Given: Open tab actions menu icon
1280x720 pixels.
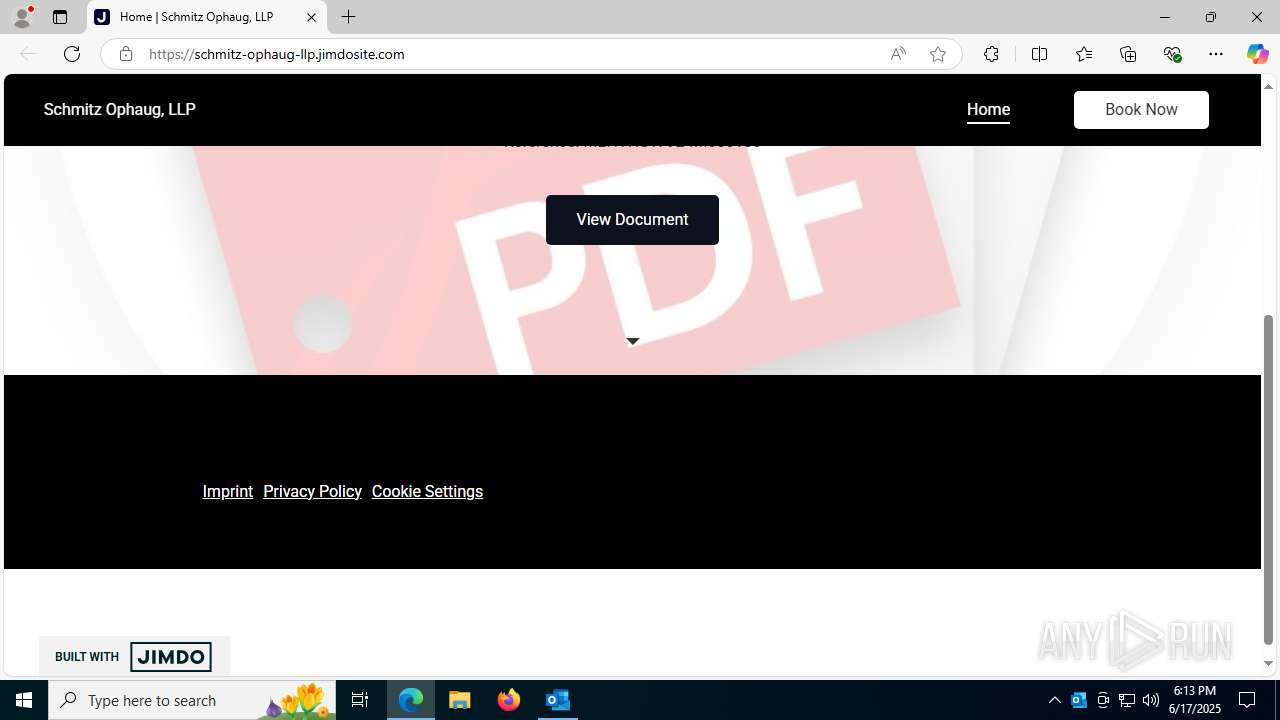Looking at the screenshot, I should 60,17.
